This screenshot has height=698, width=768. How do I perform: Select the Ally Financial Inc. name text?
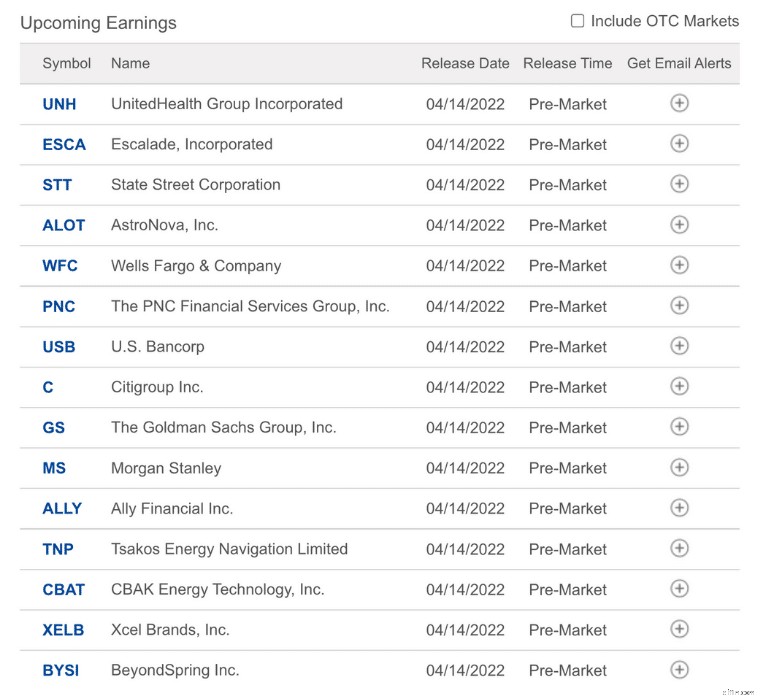pos(172,508)
